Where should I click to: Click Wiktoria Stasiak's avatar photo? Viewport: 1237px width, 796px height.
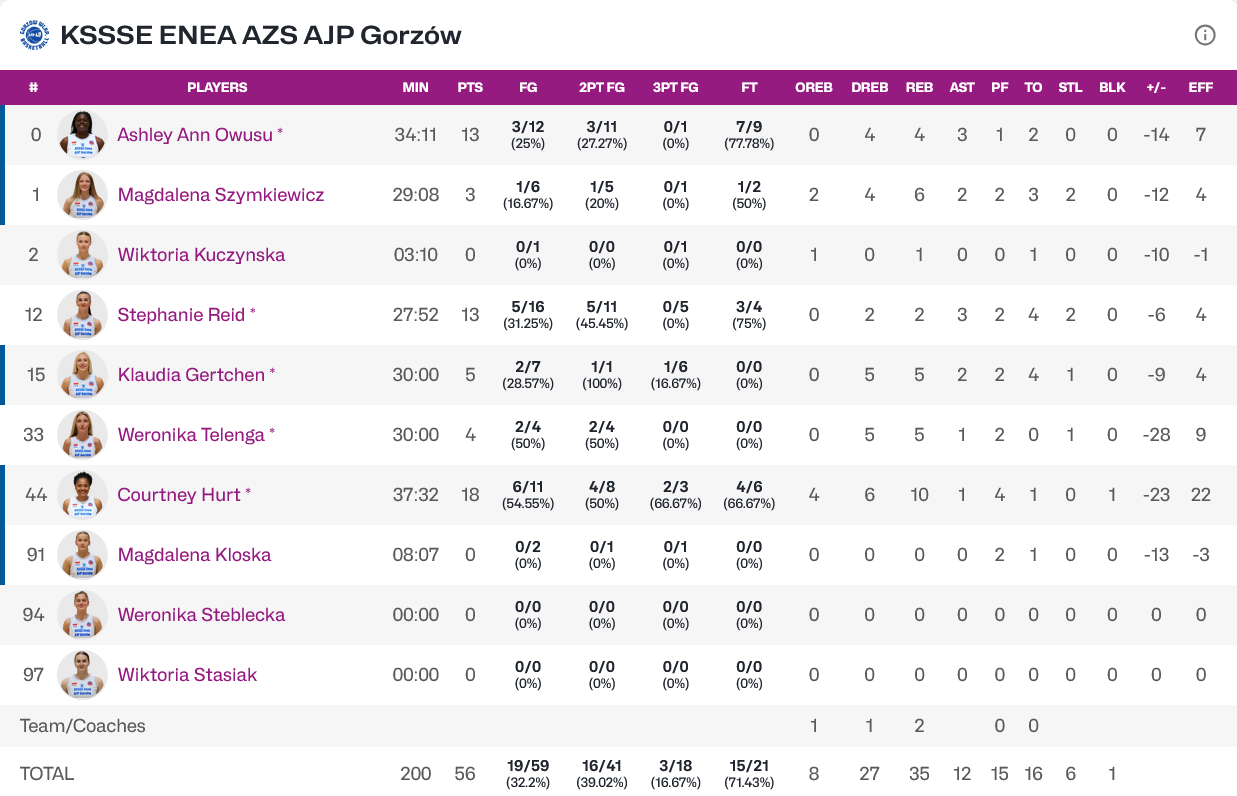pos(82,674)
